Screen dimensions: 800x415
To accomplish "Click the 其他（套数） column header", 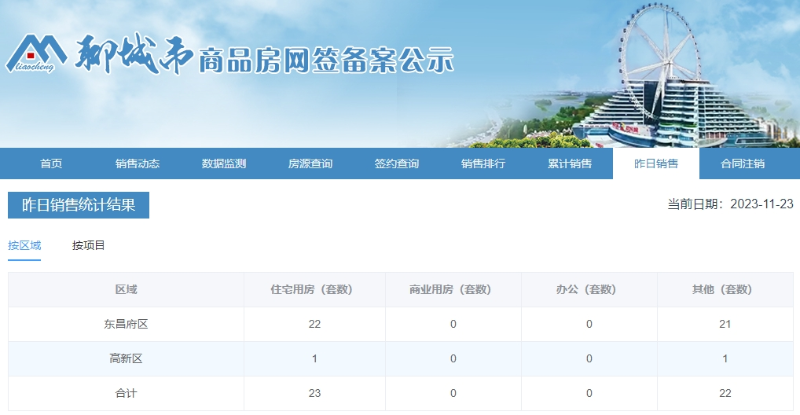I will pyautogui.click(x=724, y=290).
